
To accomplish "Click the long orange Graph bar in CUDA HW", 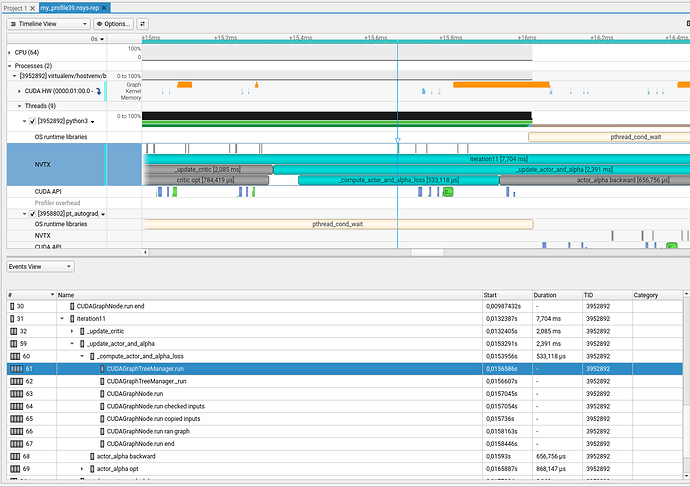I will (x=501, y=84).
